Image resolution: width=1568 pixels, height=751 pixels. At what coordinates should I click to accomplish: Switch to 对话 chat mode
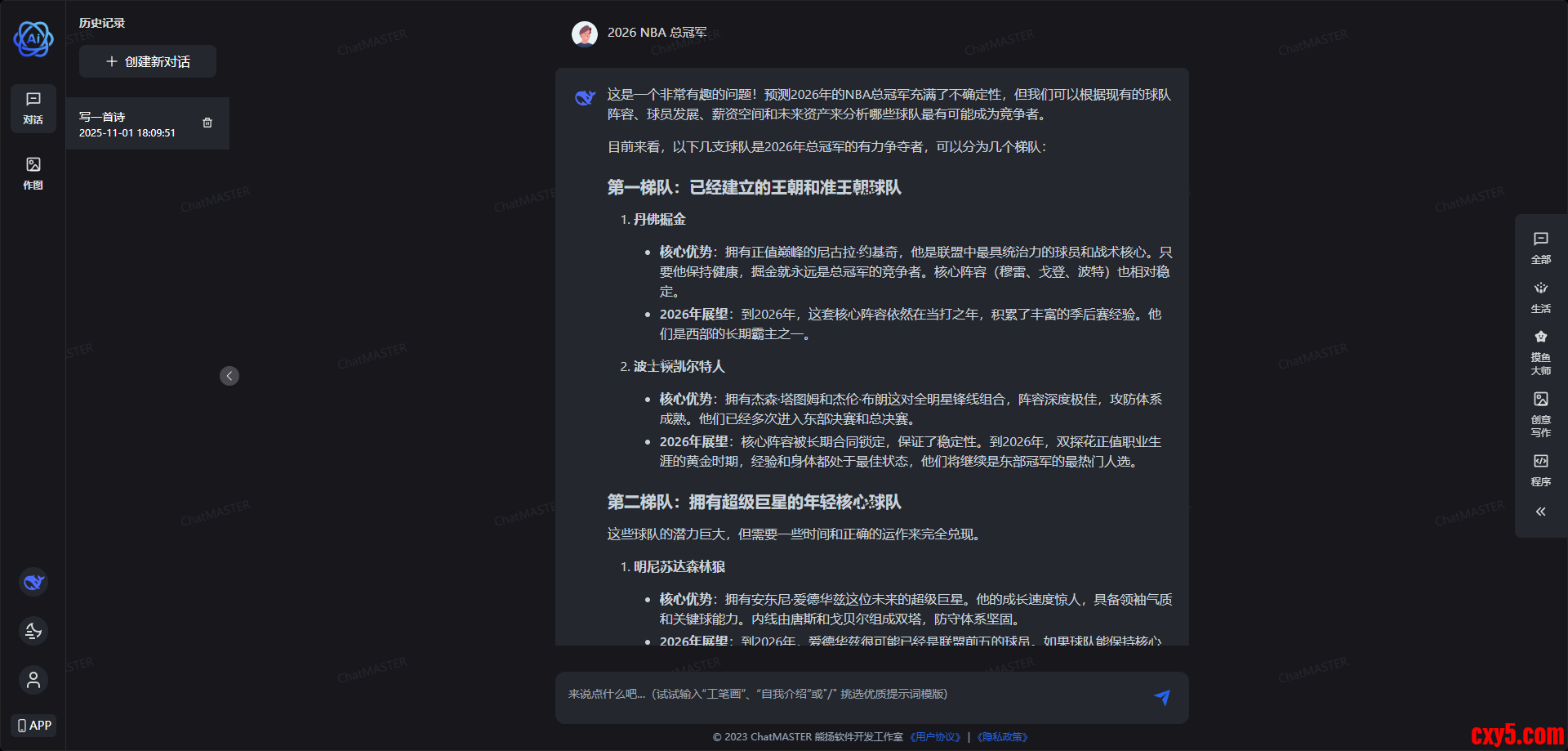(33, 108)
